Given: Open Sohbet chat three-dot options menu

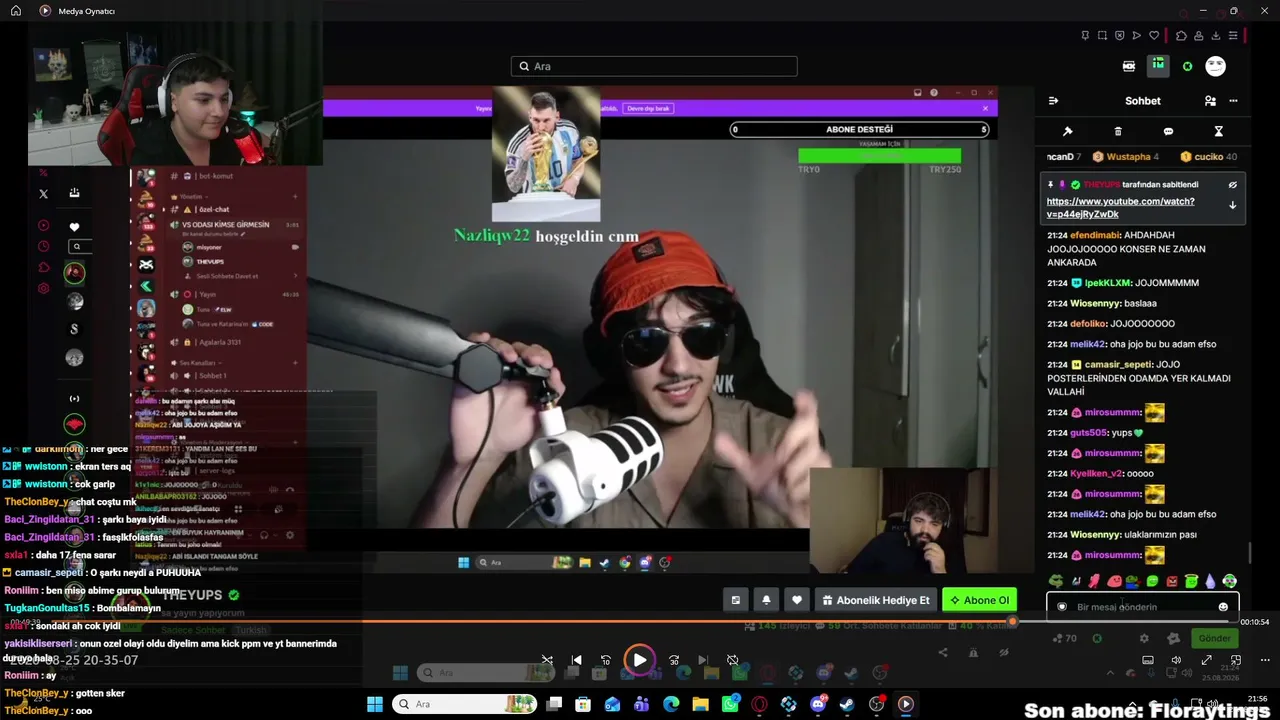Looking at the screenshot, I should [1233, 101].
